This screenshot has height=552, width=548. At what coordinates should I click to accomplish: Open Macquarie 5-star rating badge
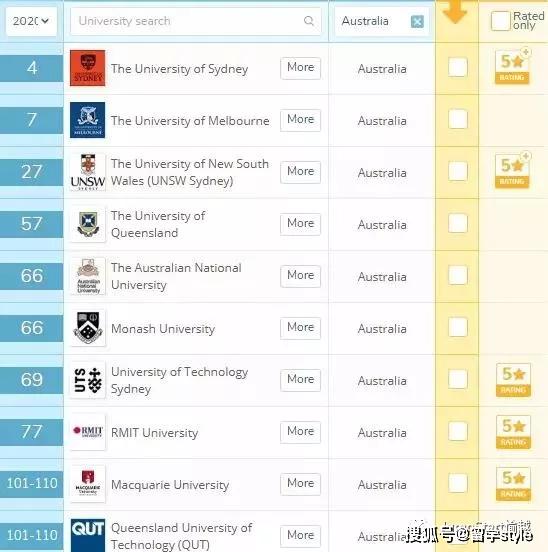[x=513, y=484]
